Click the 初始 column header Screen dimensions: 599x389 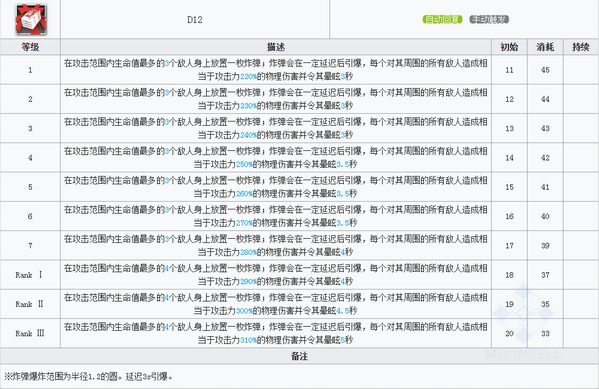[509, 47]
